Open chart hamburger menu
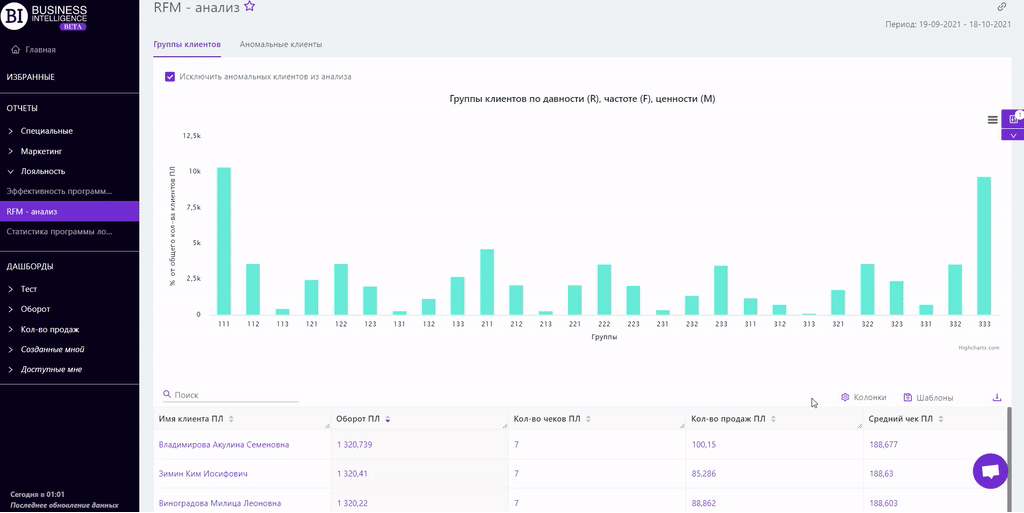Screen dimensions: 1024x513 pos(992,119)
